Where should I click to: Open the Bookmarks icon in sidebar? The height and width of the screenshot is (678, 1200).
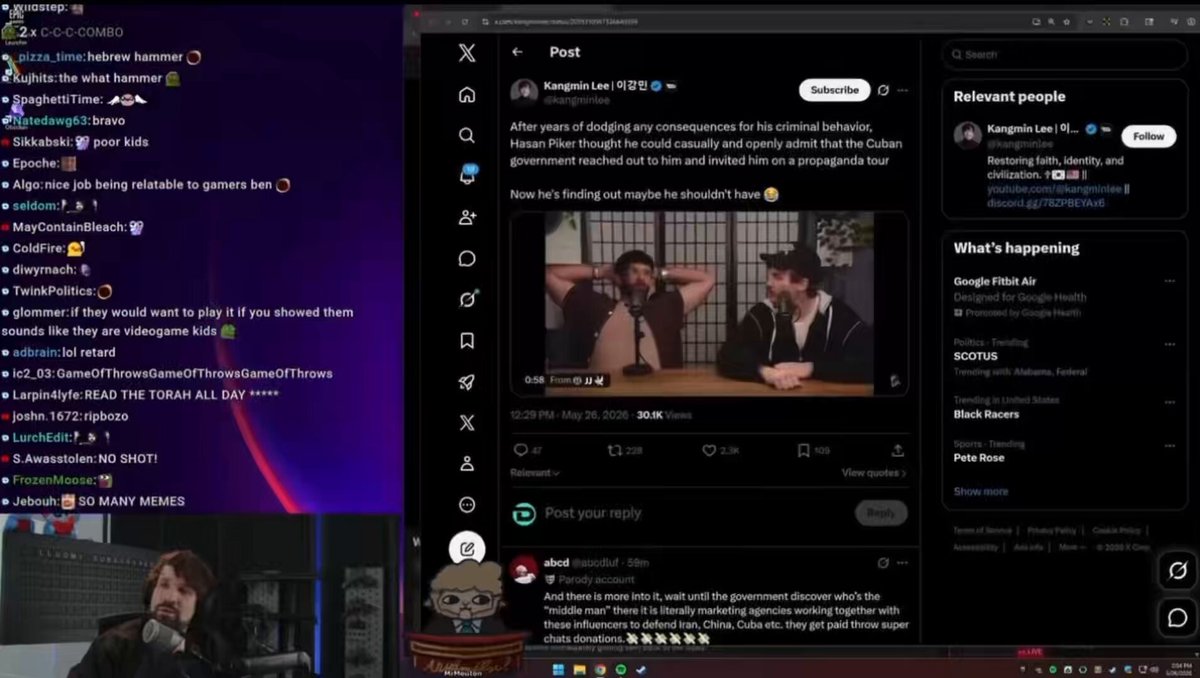point(467,341)
